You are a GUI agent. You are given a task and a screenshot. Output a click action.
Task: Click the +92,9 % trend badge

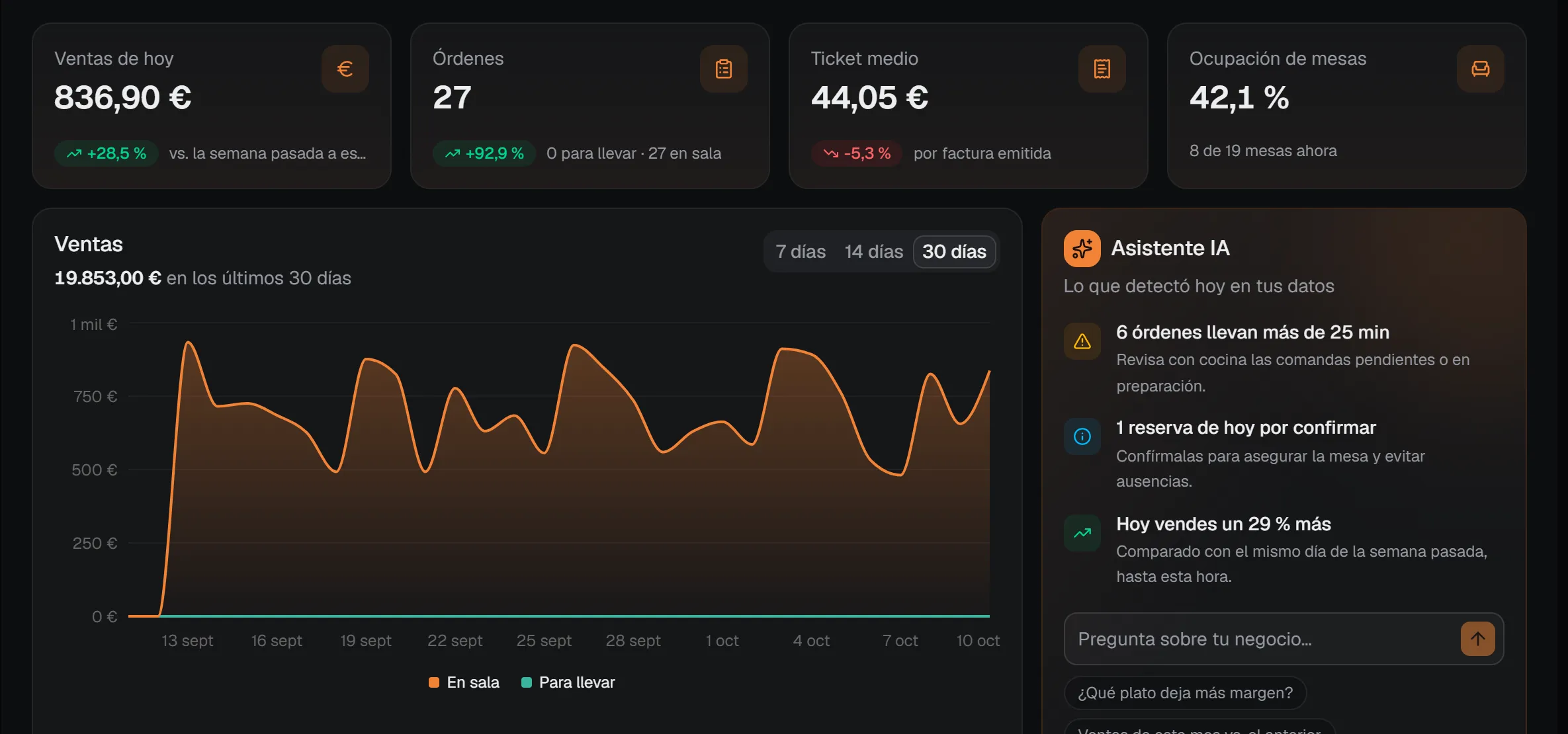coord(484,153)
